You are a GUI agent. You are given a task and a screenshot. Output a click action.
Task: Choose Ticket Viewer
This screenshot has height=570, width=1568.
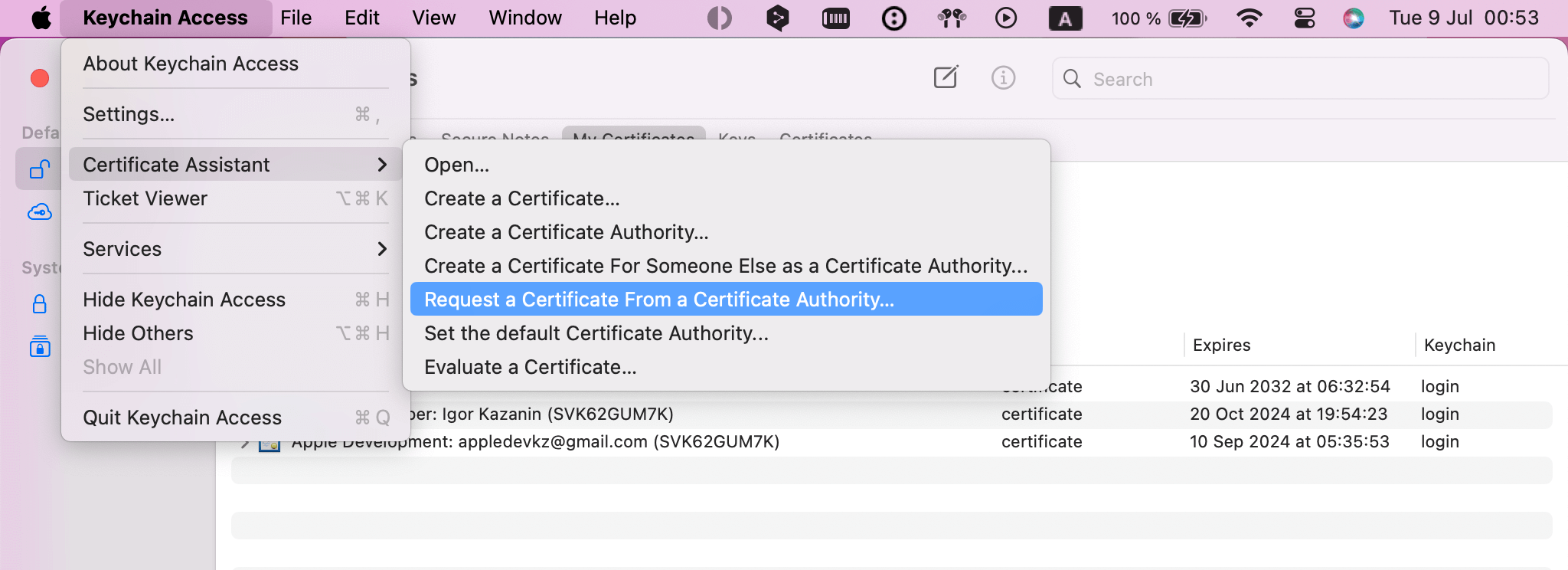[x=236, y=198]
